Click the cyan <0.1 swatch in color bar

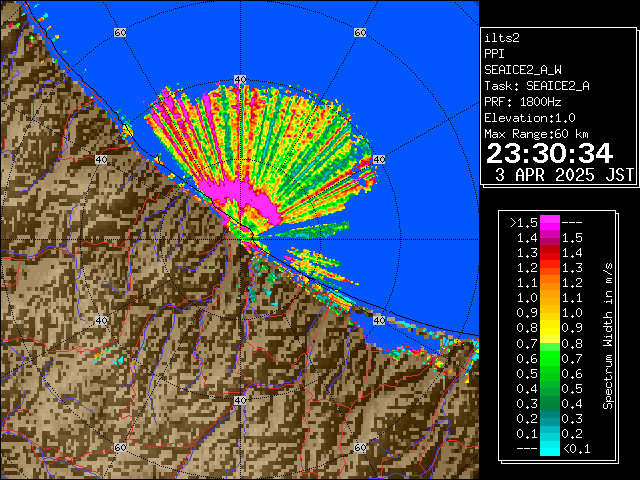tap(549, 449)
